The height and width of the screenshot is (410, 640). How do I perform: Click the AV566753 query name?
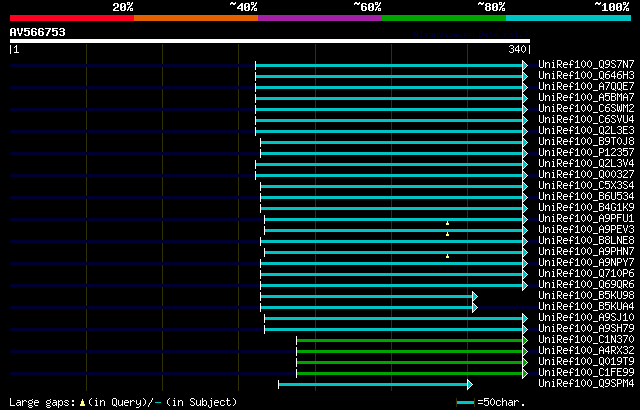tap(38, 32)
